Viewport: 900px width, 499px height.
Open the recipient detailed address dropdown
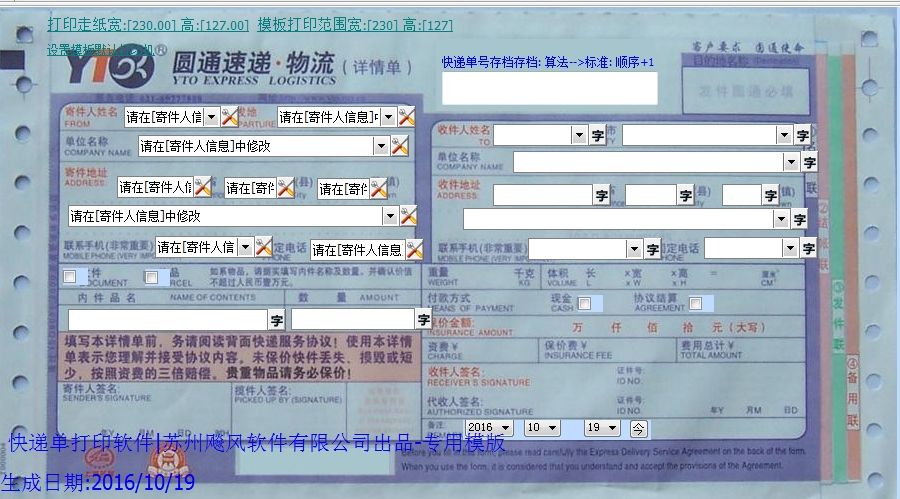tap(781, 219)
